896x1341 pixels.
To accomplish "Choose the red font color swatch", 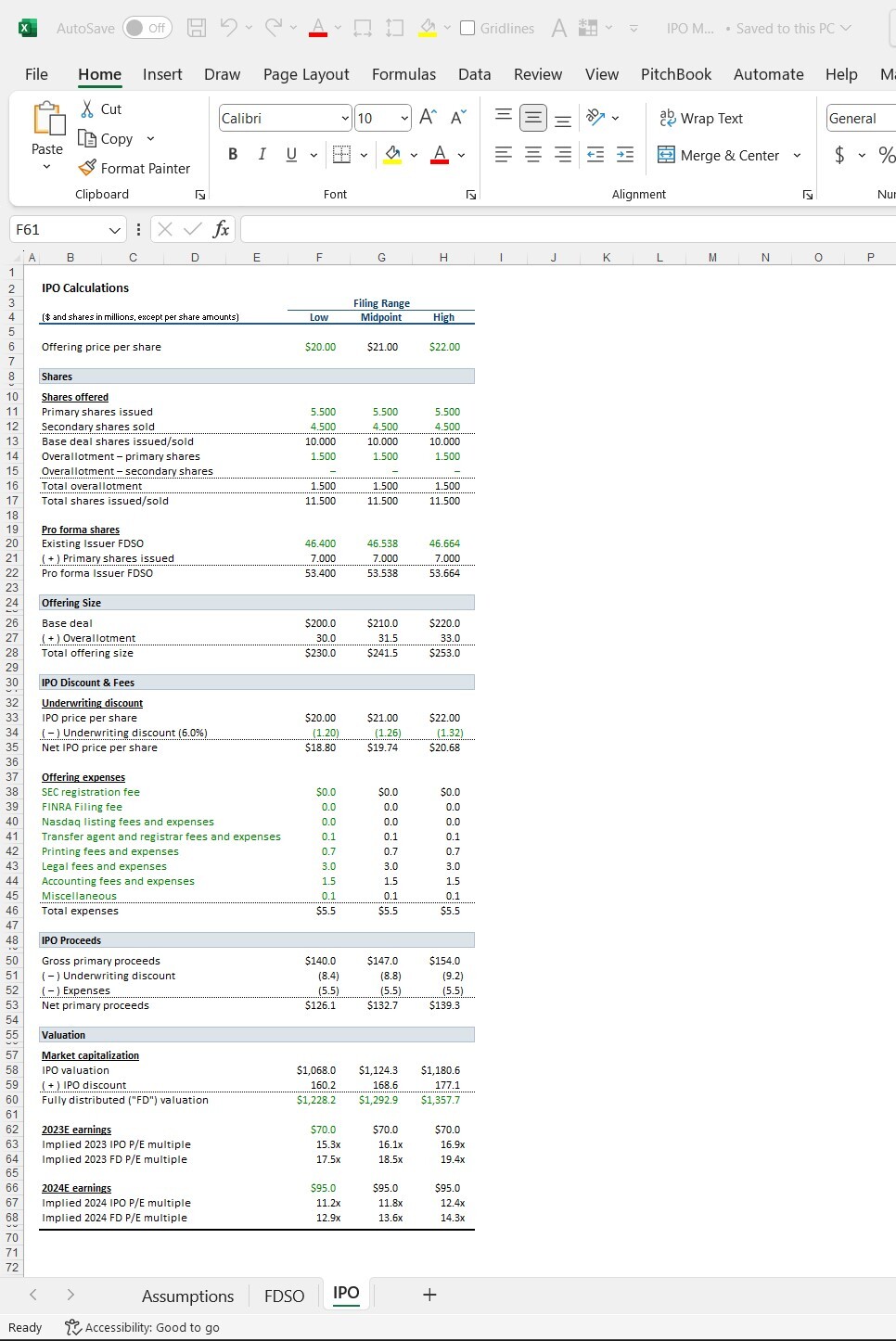I will pos(440,155).
